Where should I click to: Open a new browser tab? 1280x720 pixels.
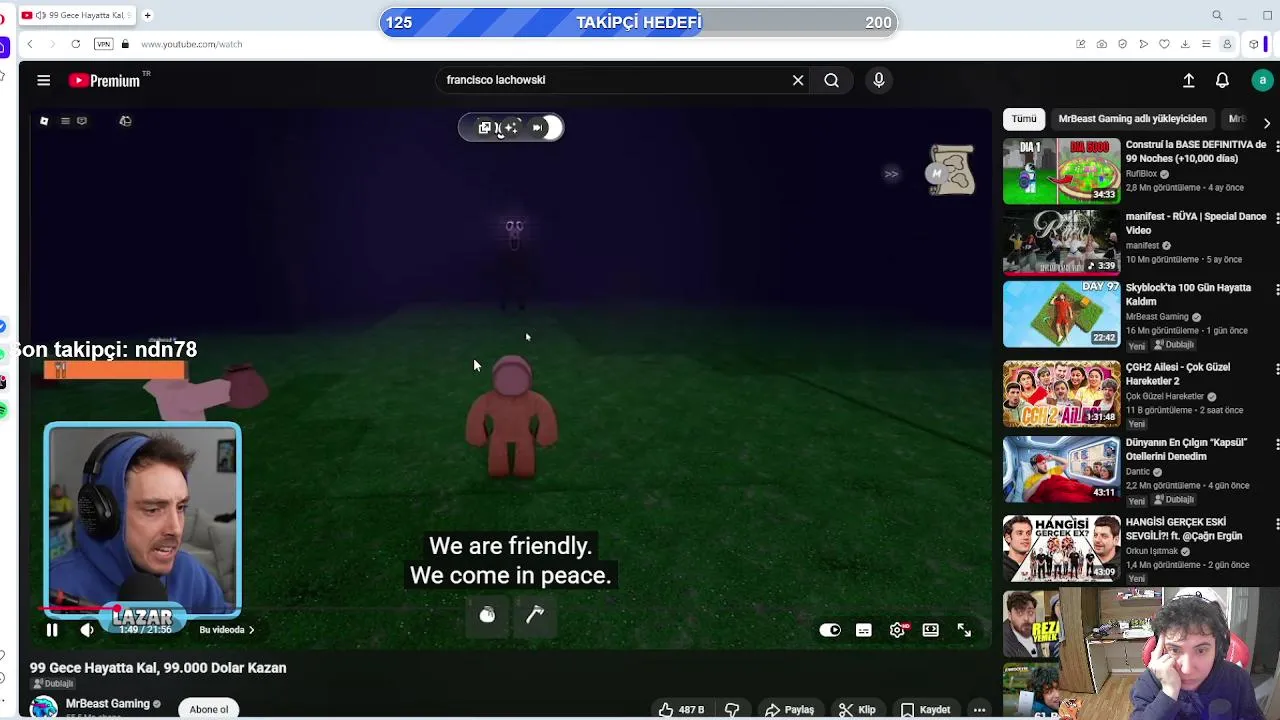click(x=147, y=15)
